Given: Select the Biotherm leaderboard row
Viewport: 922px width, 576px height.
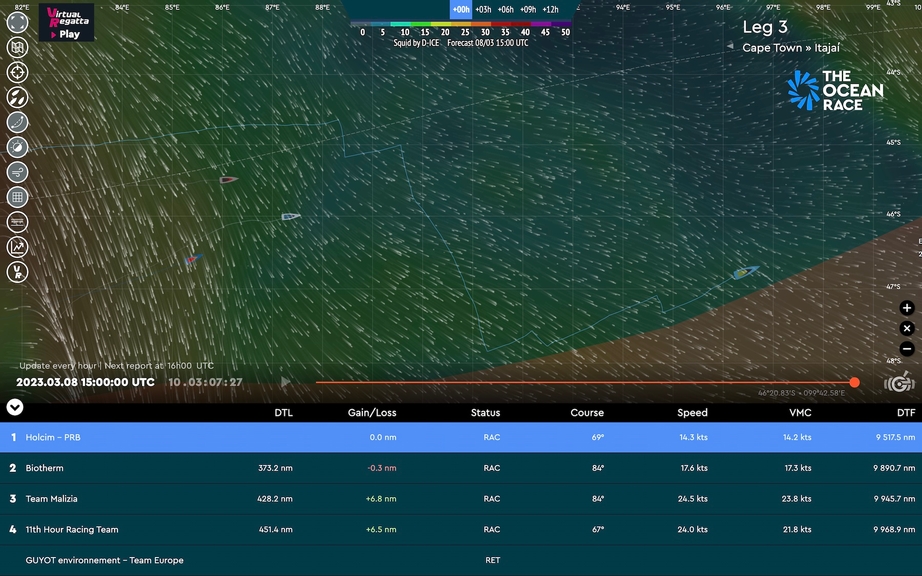Looking at the screenshot, I should pyautogui.click(x=461, y=468).
